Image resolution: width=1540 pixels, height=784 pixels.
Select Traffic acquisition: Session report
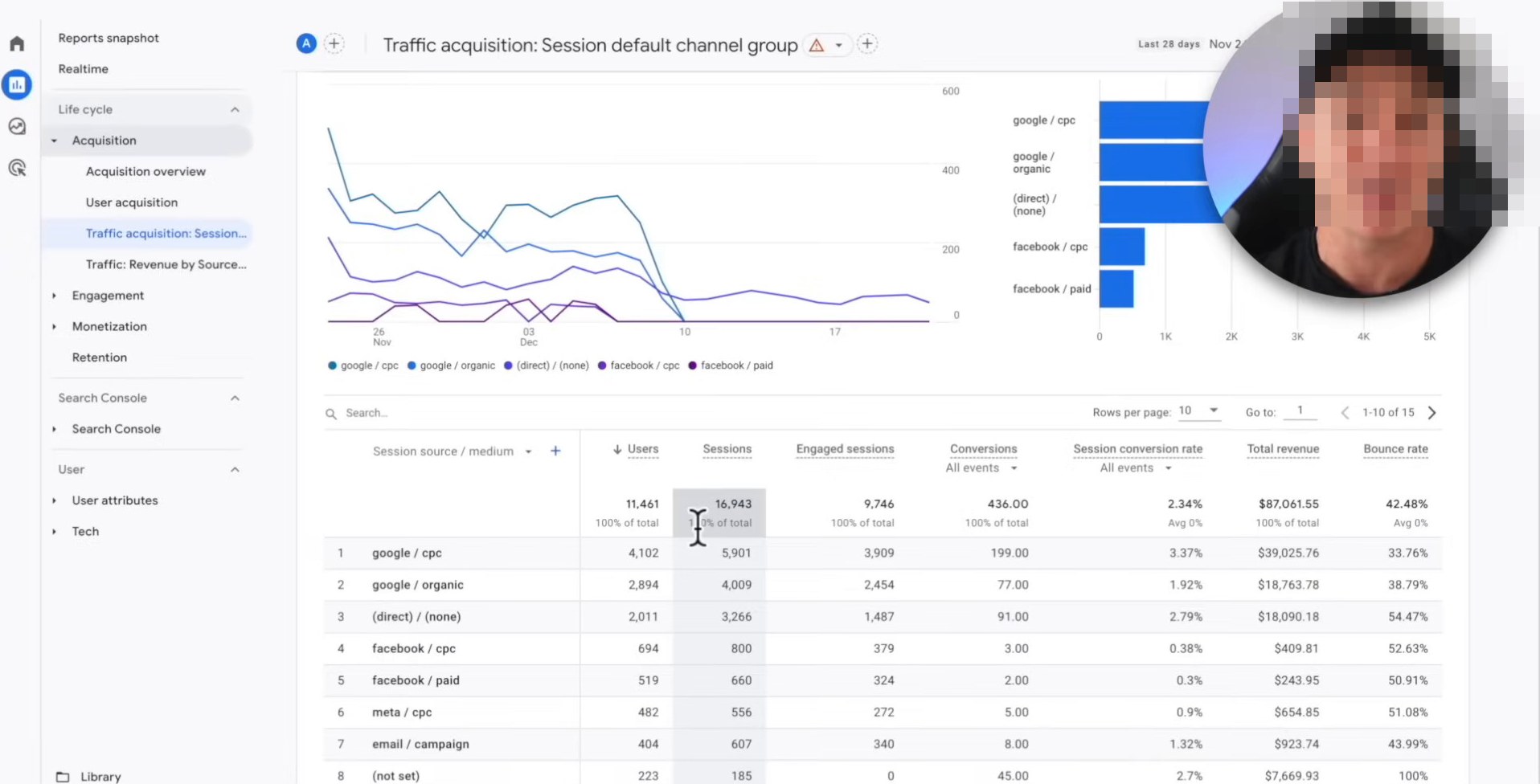pos(166,234)
